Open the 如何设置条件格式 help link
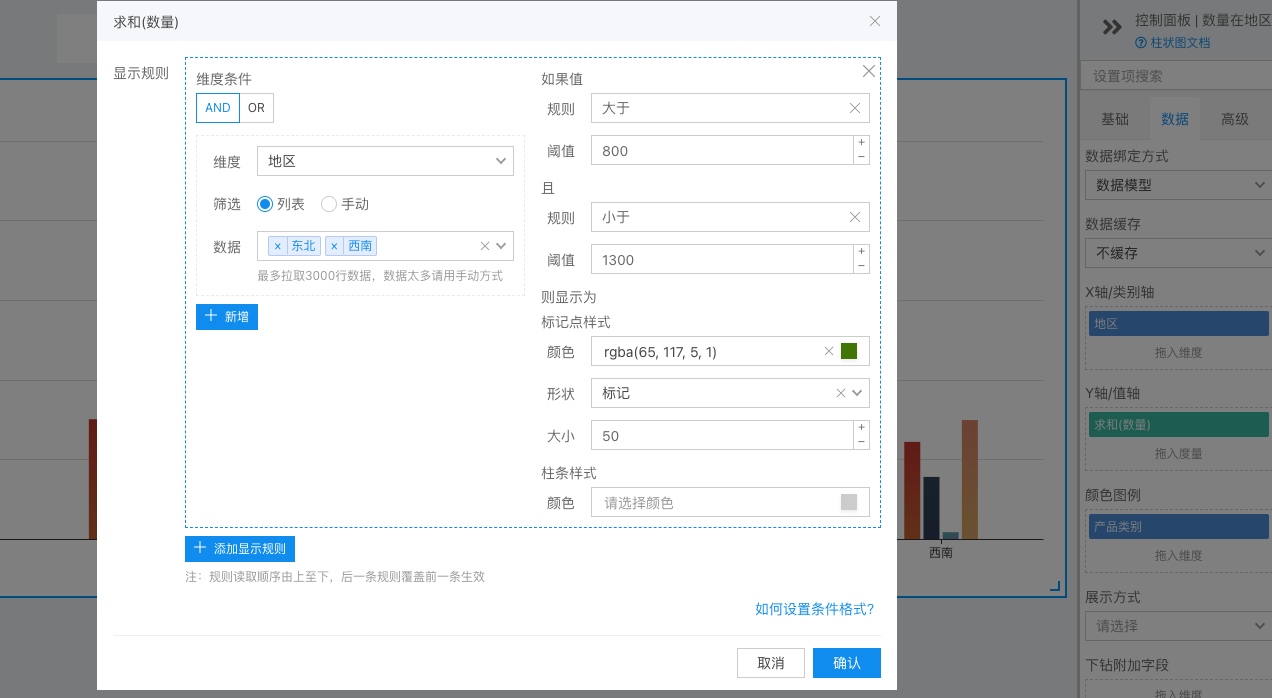Image resolution: width=1272 pixels, height=698 pixels. [x=814, y=609]
